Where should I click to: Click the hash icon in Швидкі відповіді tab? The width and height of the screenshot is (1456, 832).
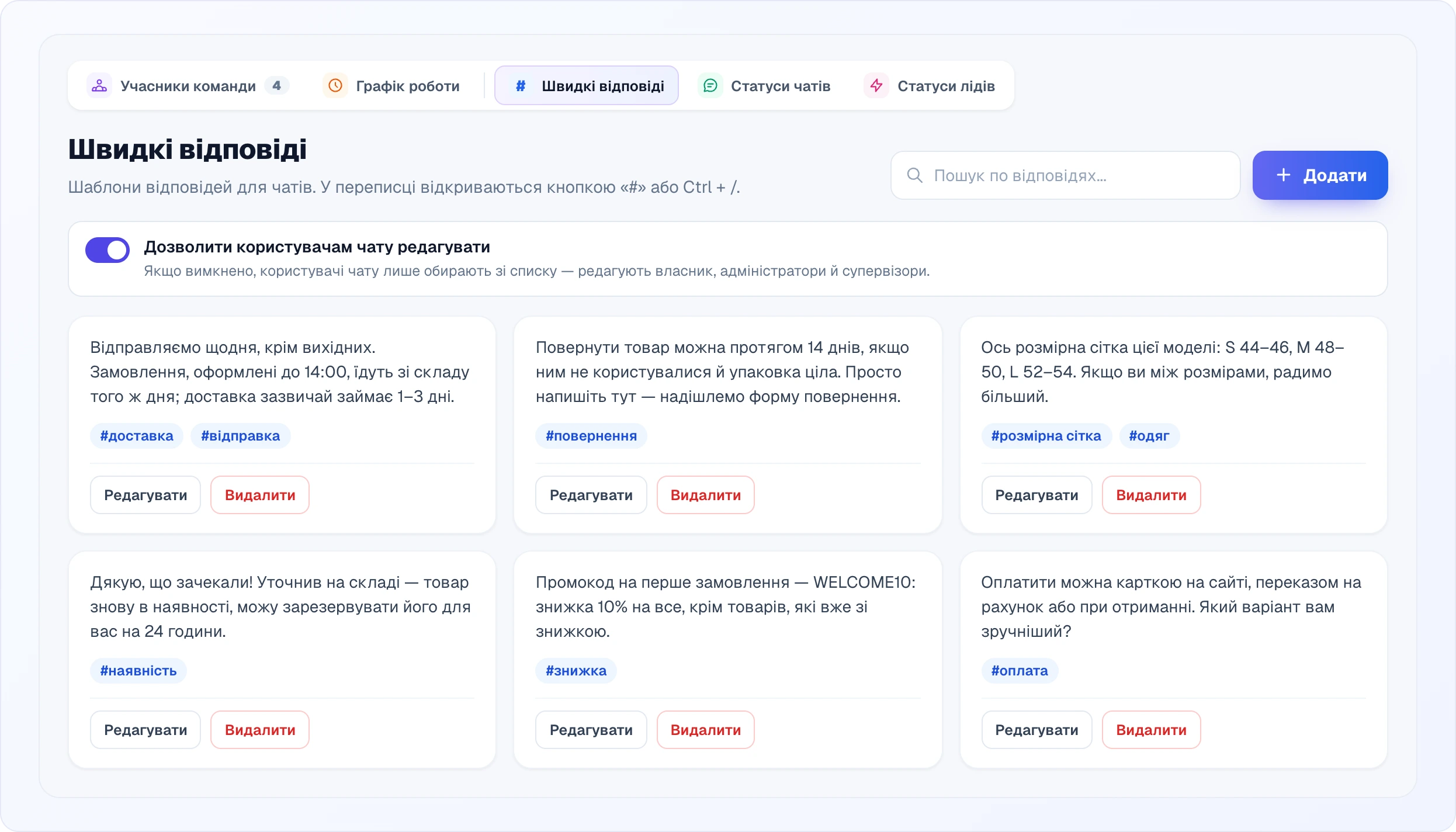click(x=521, y=86)
